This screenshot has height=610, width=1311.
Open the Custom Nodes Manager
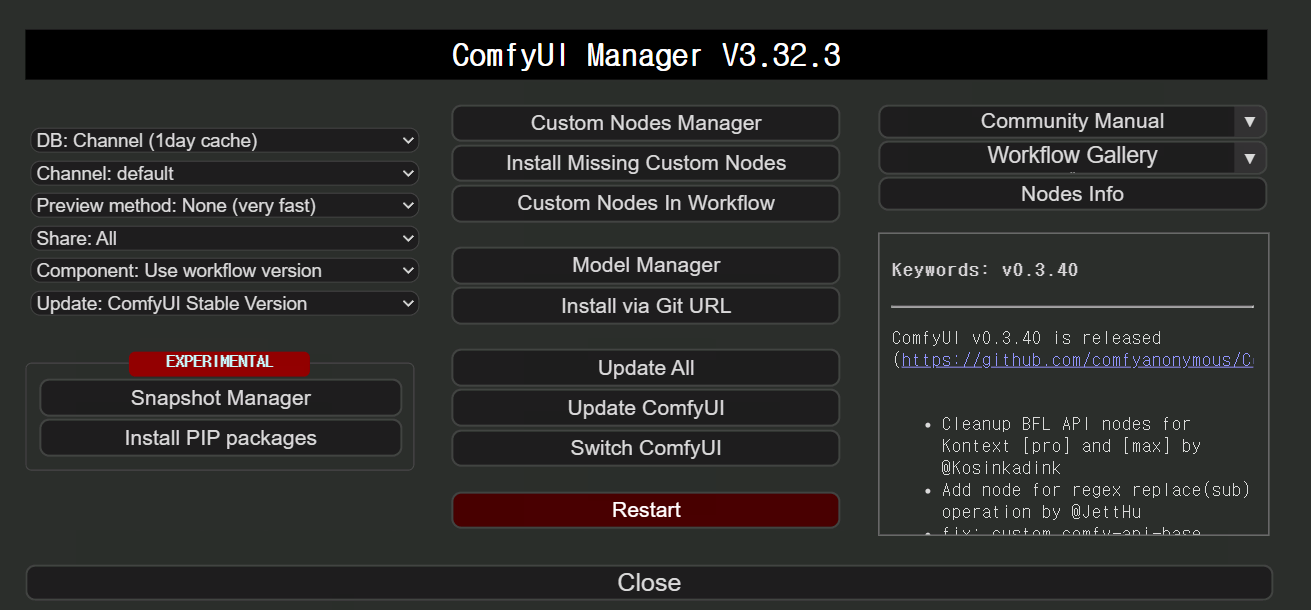point(645,123)
